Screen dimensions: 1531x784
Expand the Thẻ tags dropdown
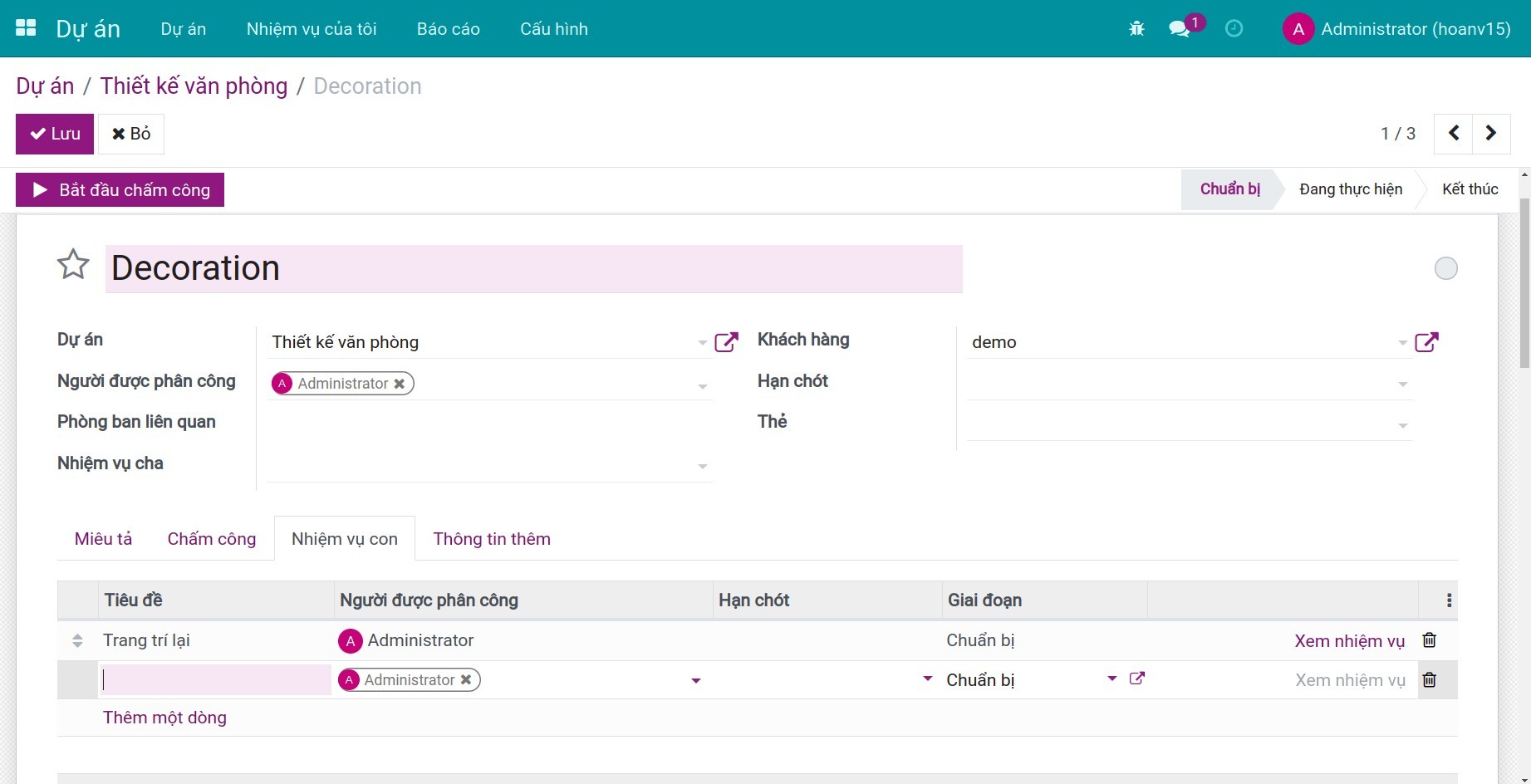[1402, 426]
